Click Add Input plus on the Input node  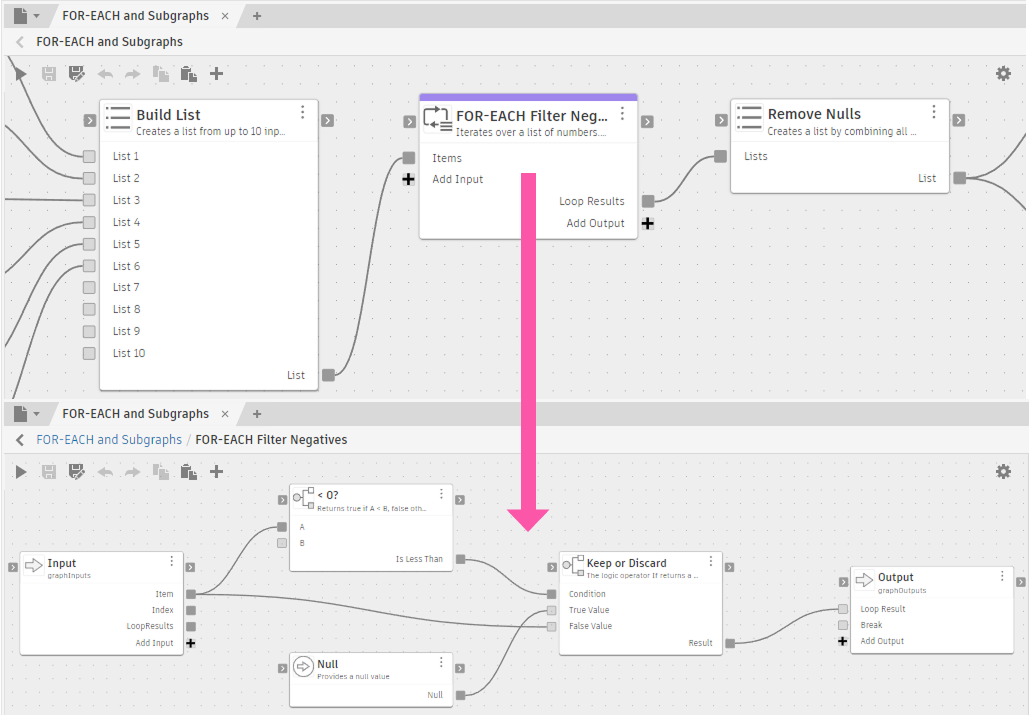point(190,643)
